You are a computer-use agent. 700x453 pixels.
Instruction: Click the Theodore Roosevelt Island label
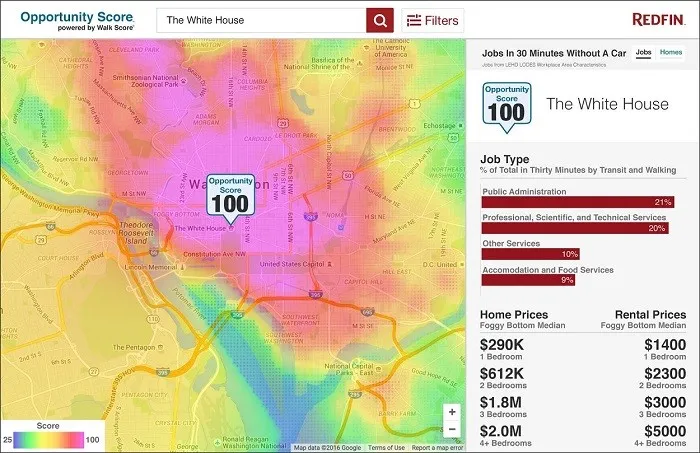click(136, 233)
